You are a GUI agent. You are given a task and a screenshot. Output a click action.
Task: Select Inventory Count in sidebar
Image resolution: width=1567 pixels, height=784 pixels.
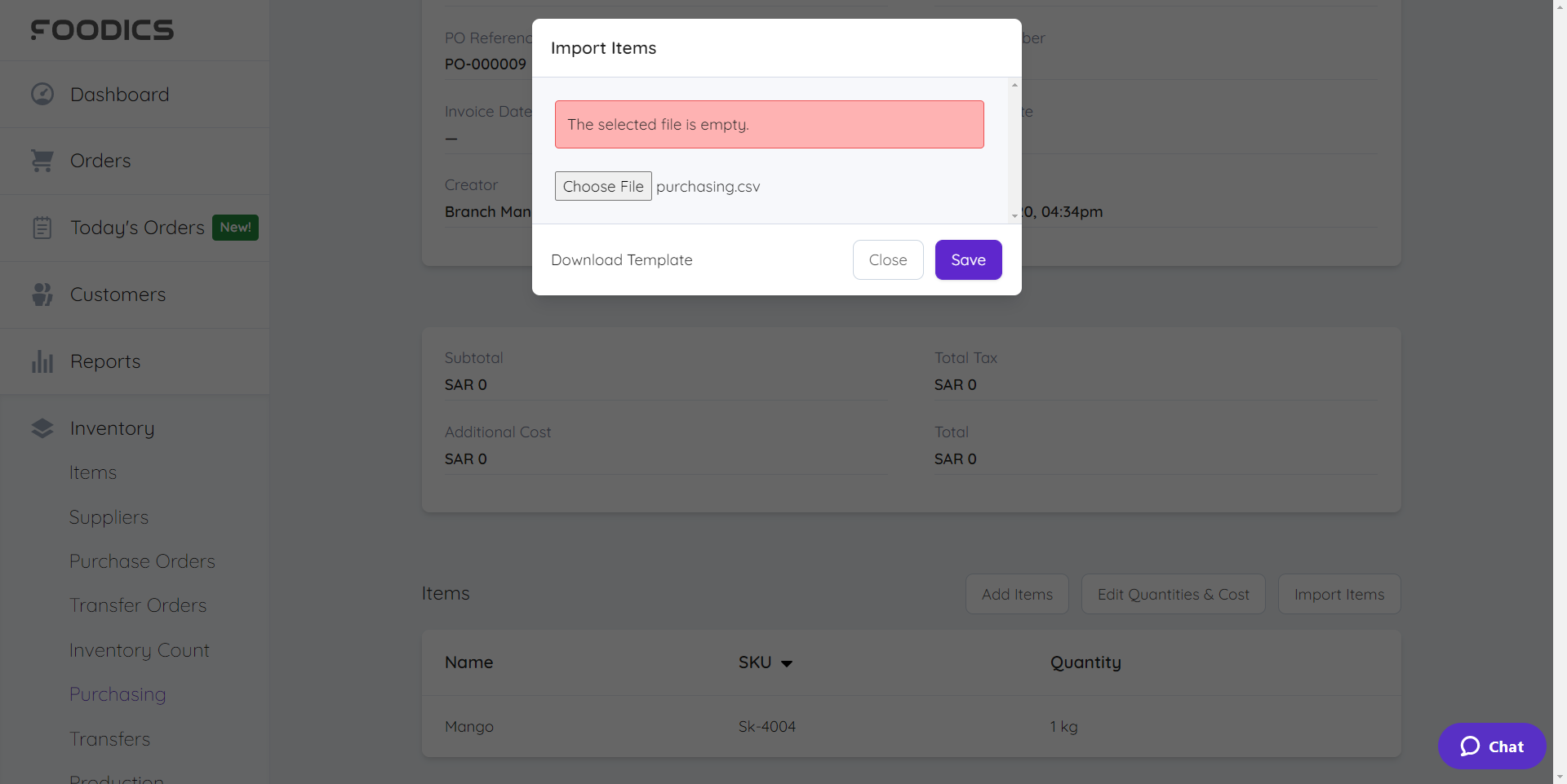(x=139, y=650)
